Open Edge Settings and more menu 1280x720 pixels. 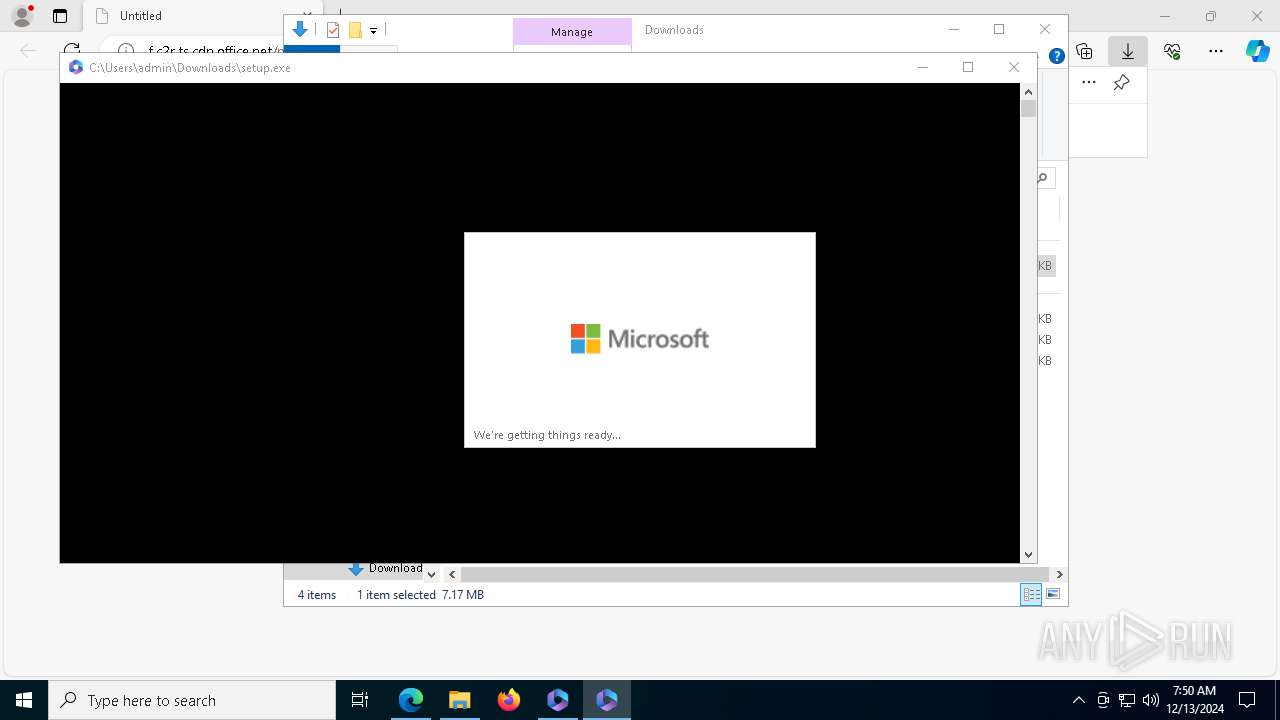click(1216, 51)
